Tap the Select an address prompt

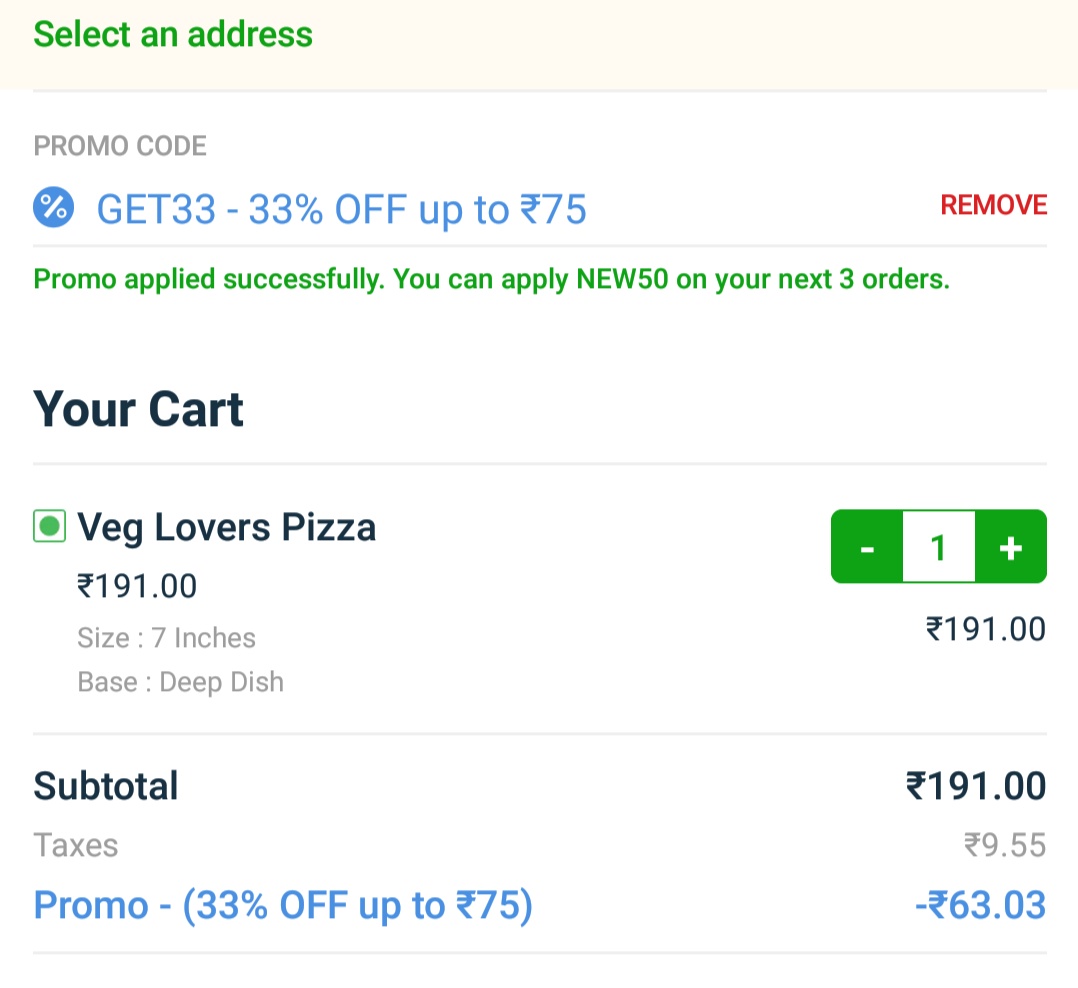173,34
